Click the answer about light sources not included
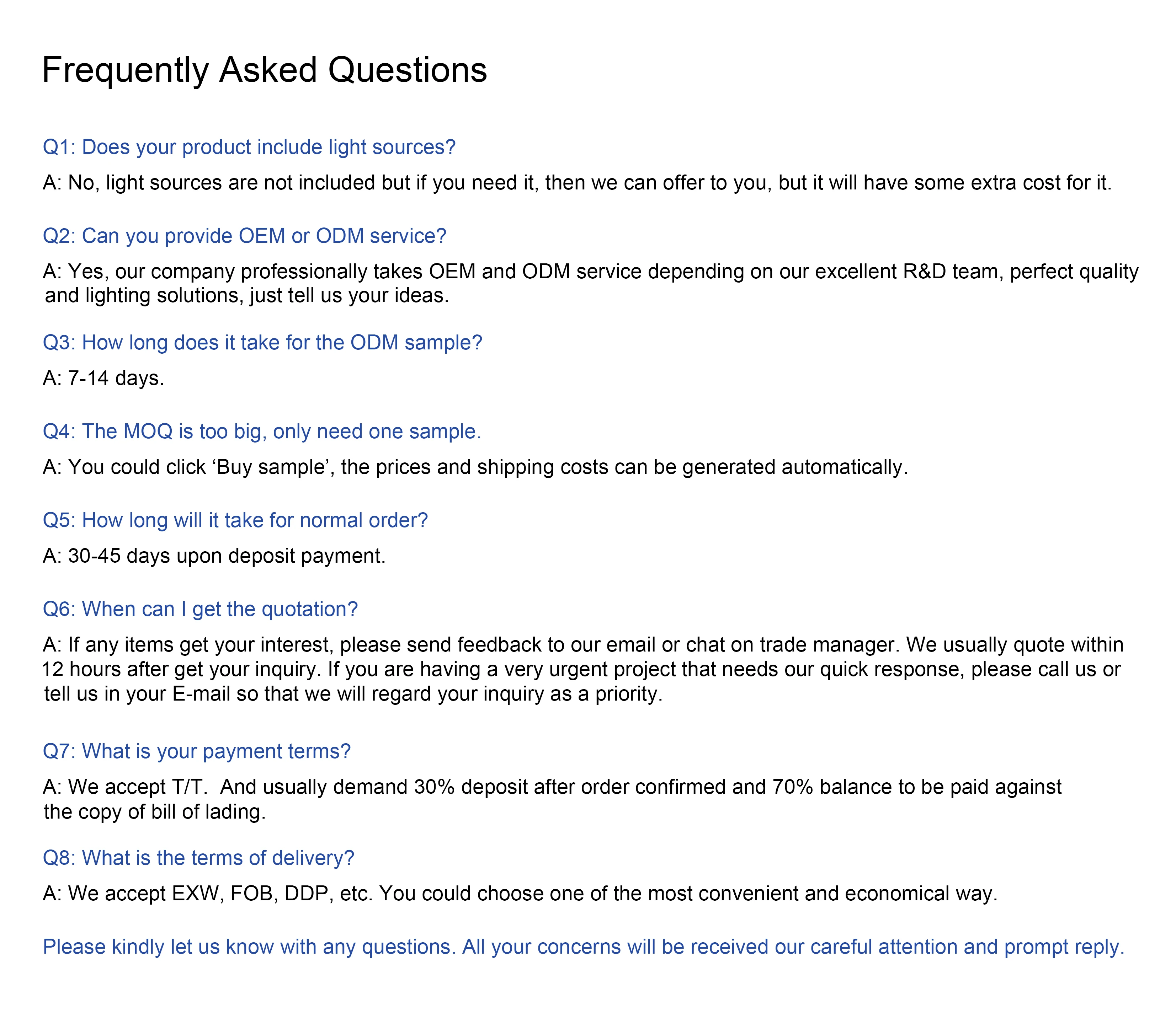Viewport: 1176px width, 1013px height. tap(577, 183)
